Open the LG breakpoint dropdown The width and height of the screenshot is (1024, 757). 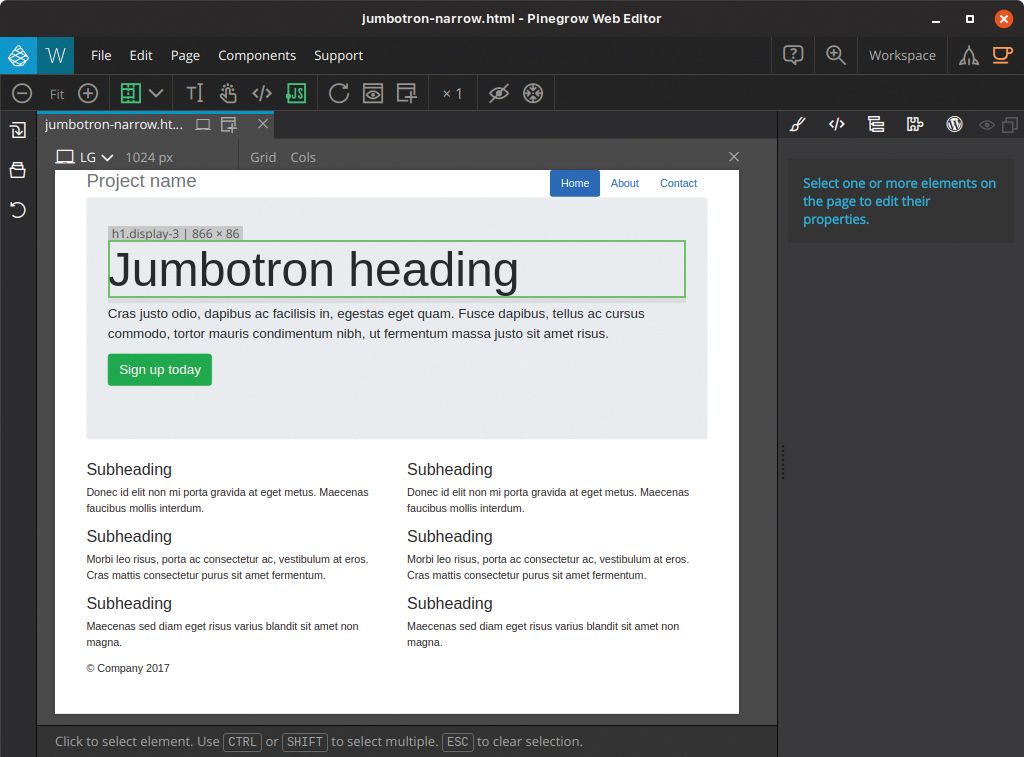96,157
